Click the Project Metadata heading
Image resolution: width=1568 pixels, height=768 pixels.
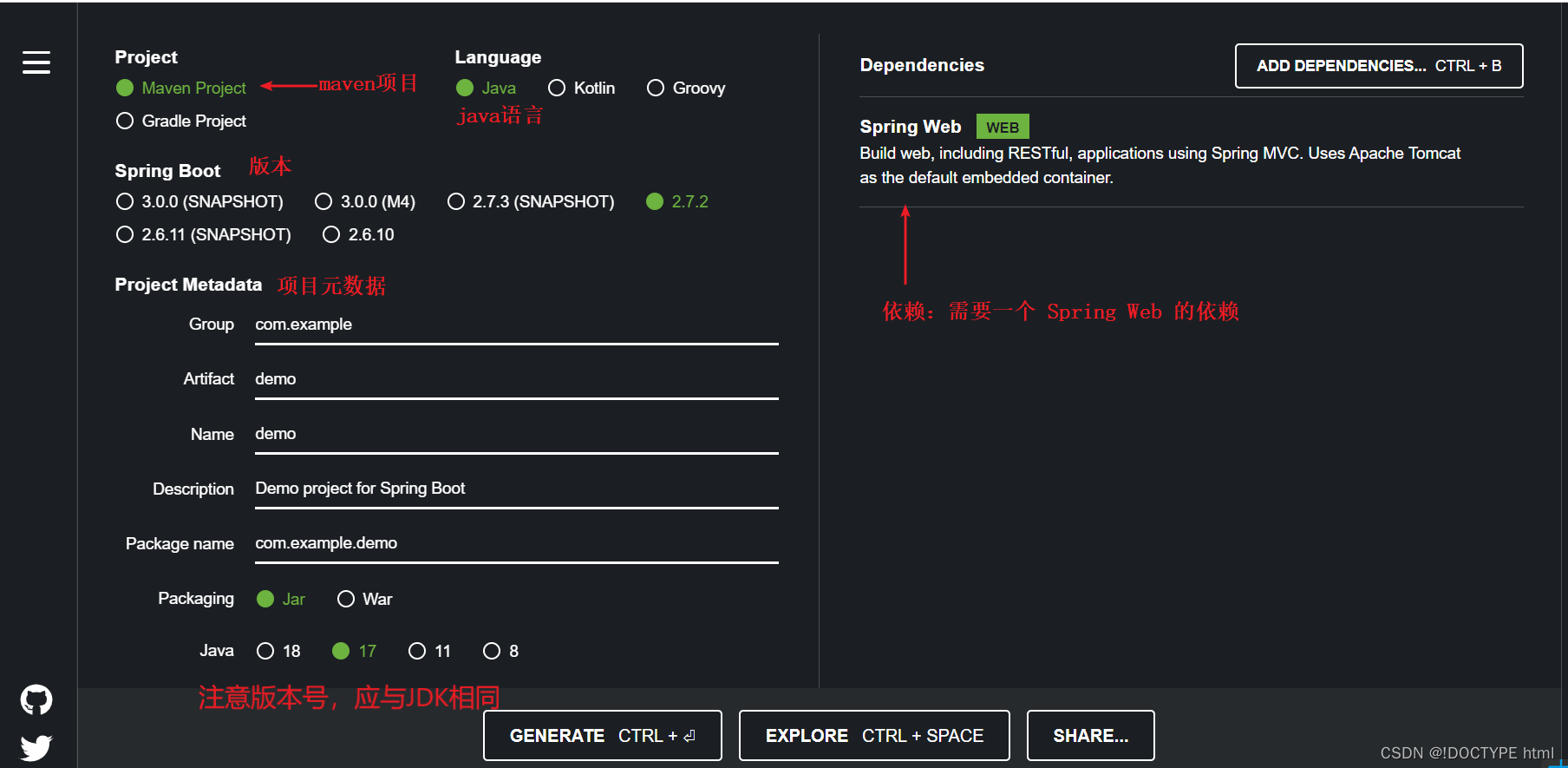[188, 285]
